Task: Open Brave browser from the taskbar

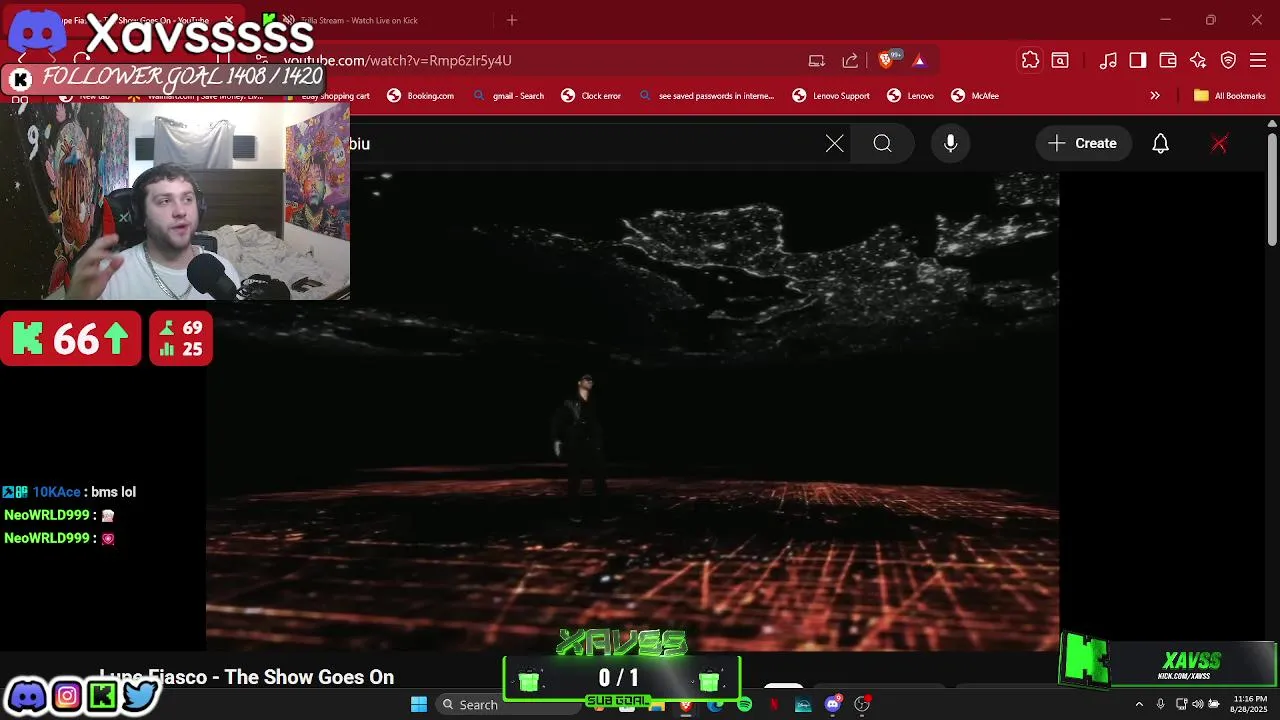Action: (x=686, y=705)
